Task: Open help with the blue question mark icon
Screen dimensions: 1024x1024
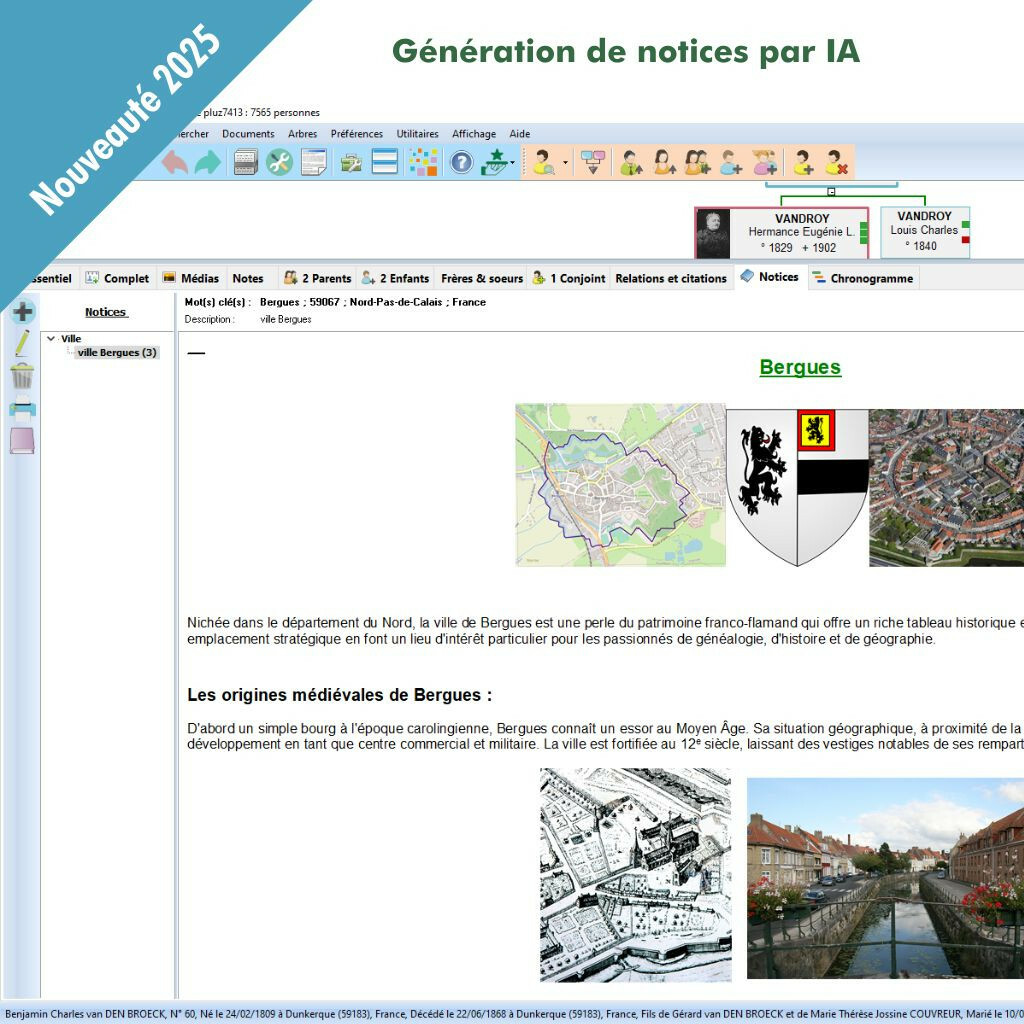Action: click(x=461, y=162)
